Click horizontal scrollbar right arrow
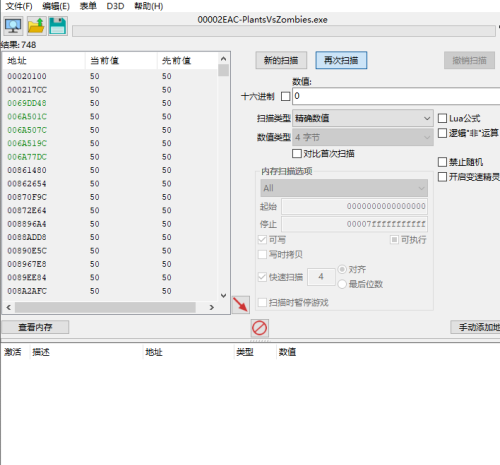Image resolution: width=500 pixels, height=465 pixels. 211,307
